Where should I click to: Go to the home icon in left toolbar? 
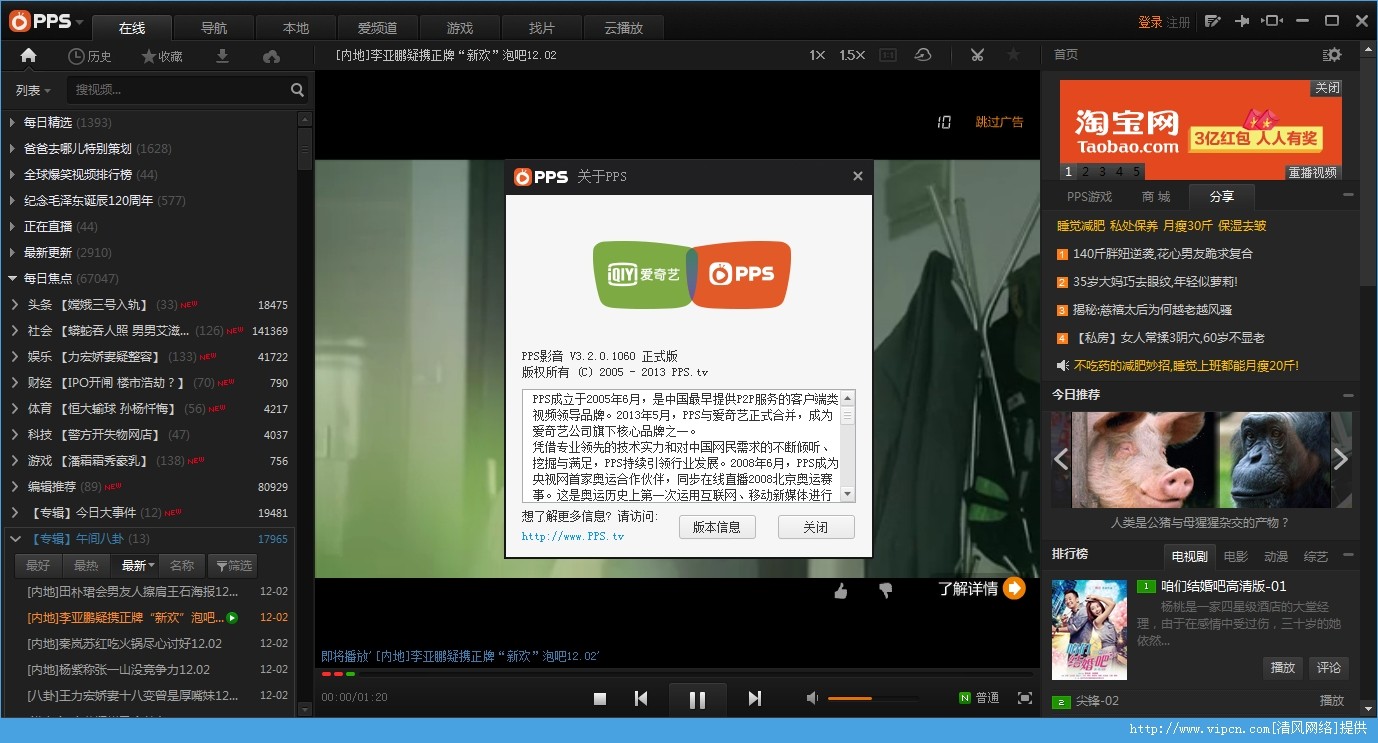tap(28, 56)
